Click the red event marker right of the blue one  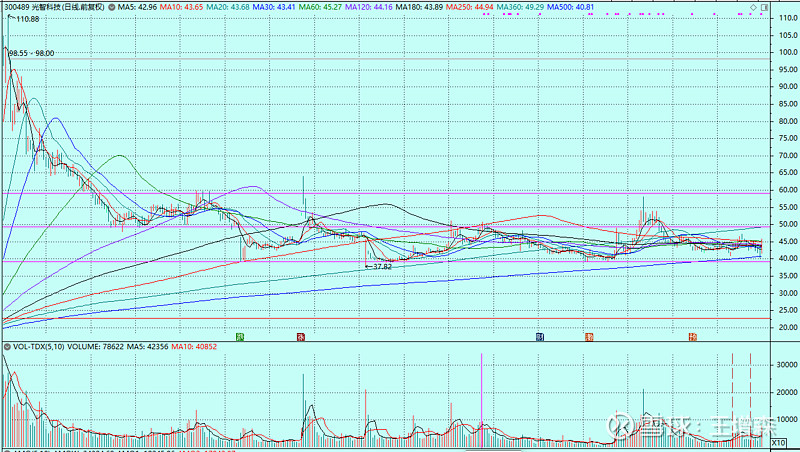(589, 337)
